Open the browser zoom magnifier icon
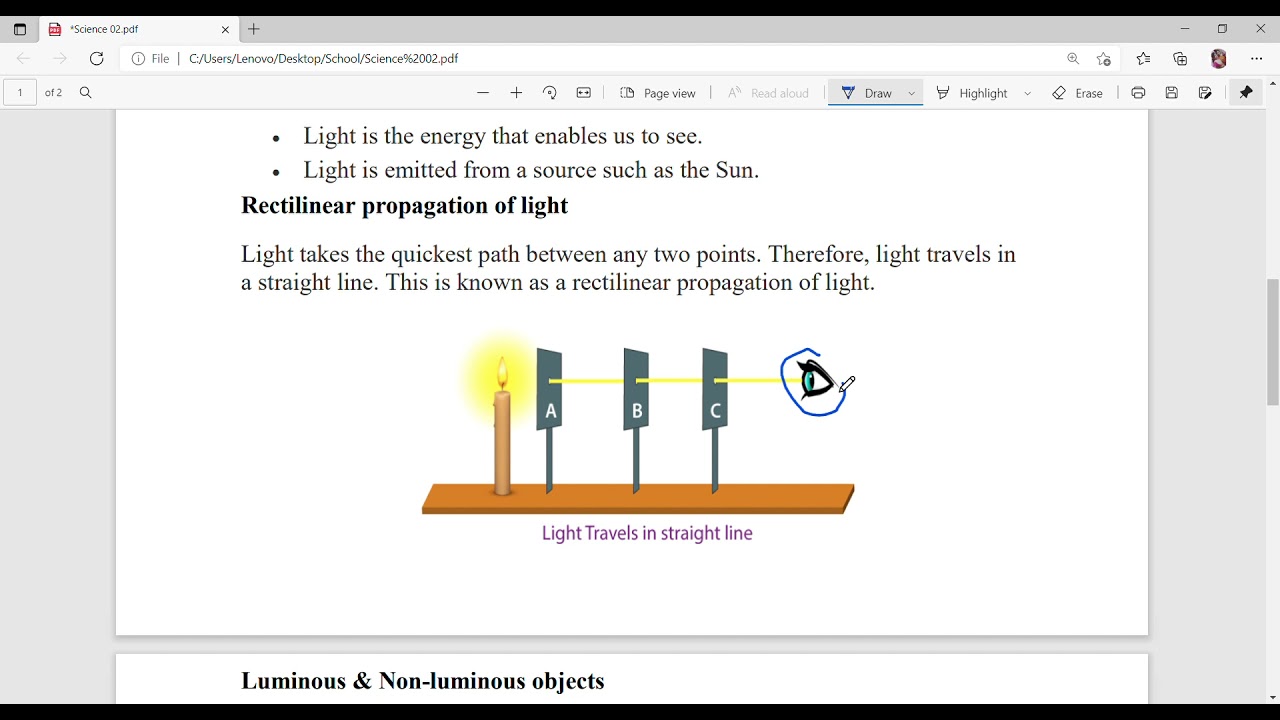The width and height of the screenshot is (1280, 720). [1073, 59]
